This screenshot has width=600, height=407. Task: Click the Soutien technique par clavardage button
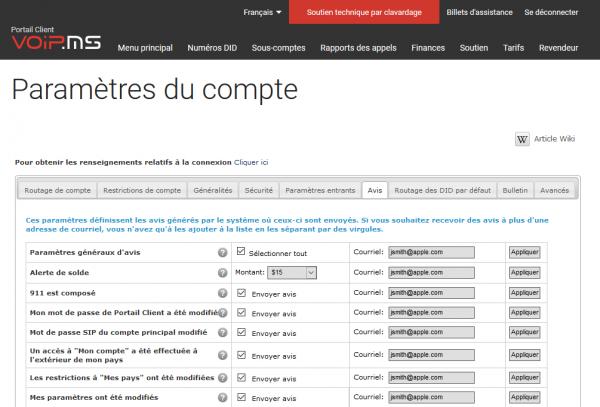coord(364,12)
